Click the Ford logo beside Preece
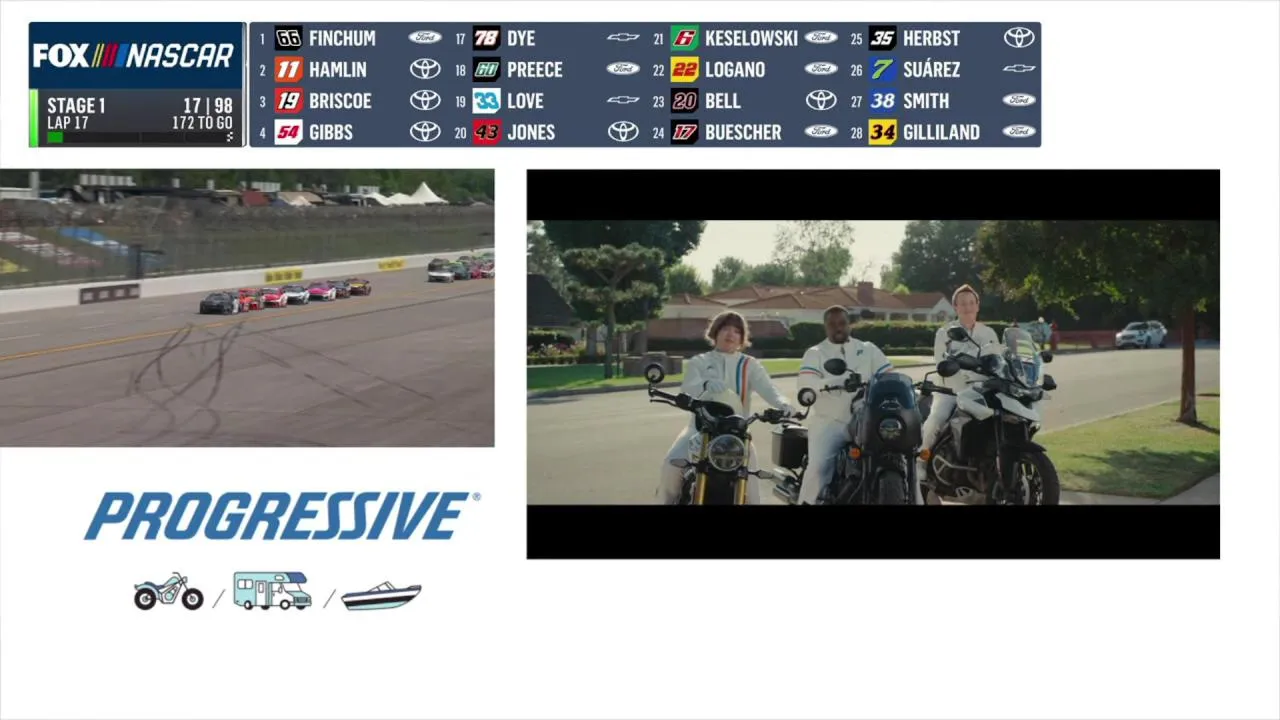Viewport: 1280px width, 720px height. (623, 68)
